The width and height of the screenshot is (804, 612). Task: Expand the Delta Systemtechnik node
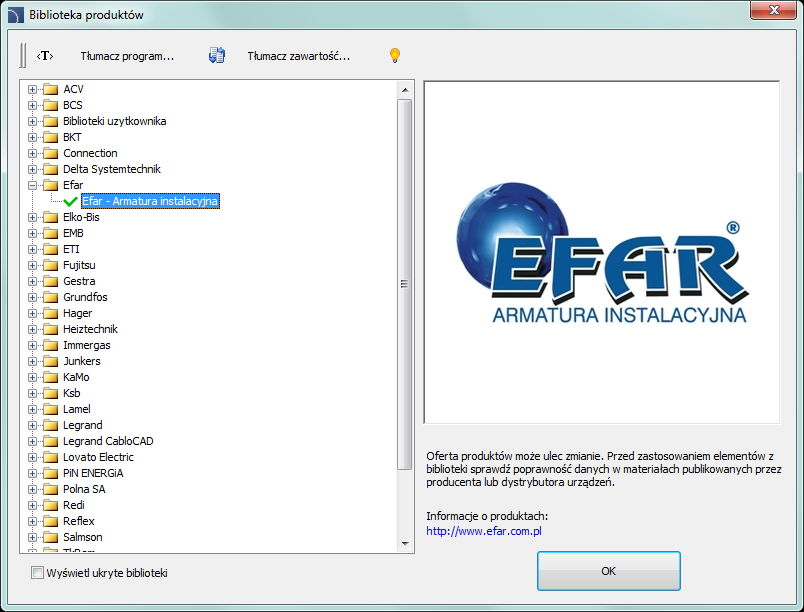pos(32,169)
